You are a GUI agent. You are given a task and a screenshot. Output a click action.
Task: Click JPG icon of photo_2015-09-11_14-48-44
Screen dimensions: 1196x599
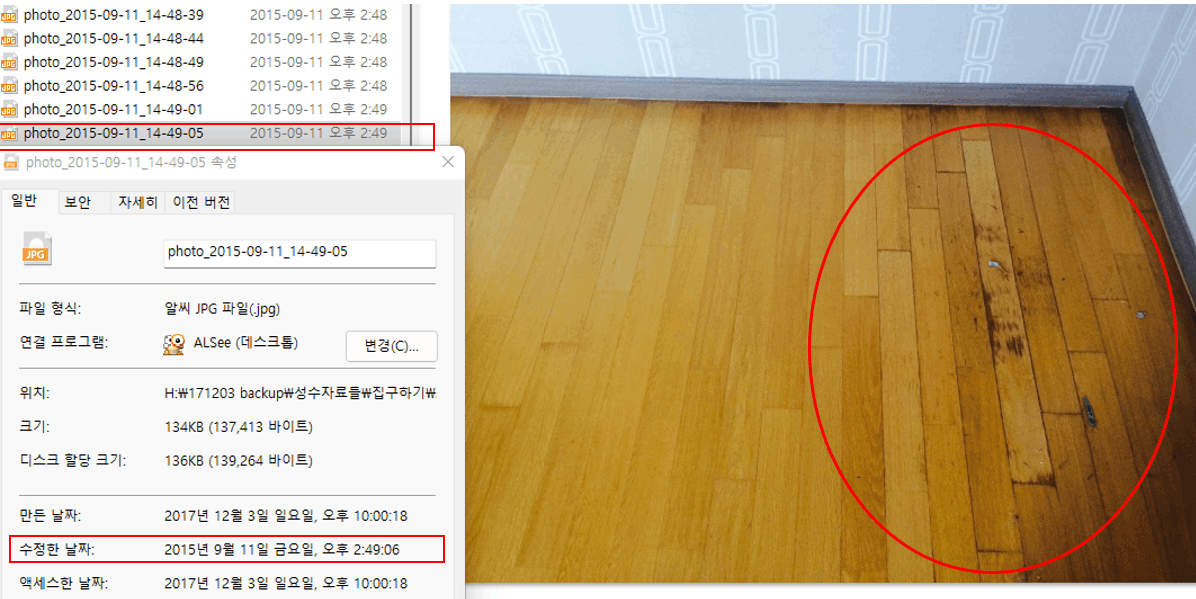10,38
